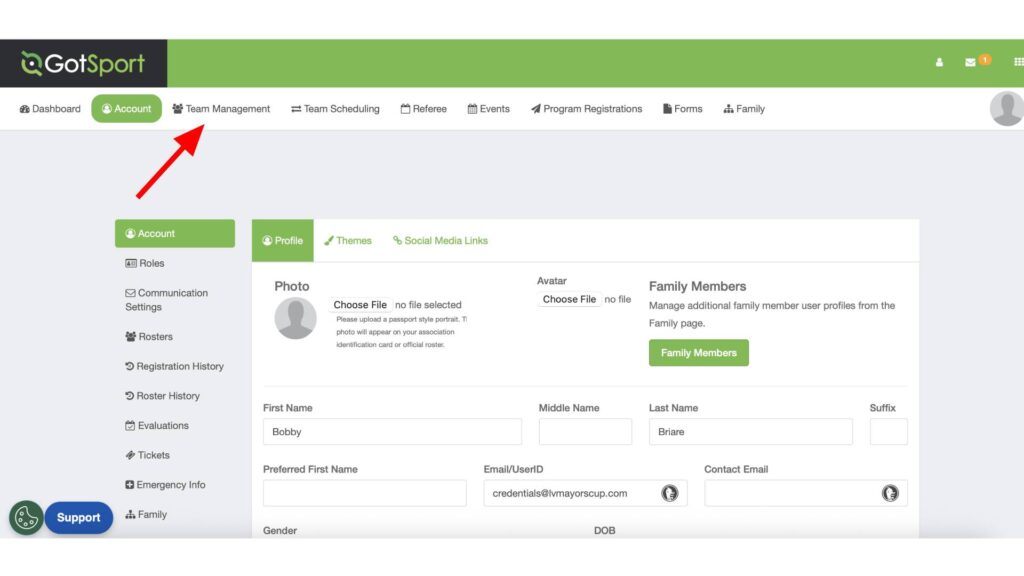Click the Support button
The height and width of the screenshot is (576, 1024).
point(78,517)
